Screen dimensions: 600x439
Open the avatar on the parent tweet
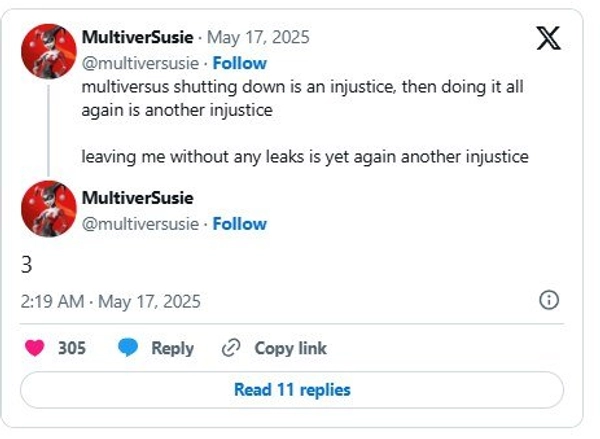point(49,51)
